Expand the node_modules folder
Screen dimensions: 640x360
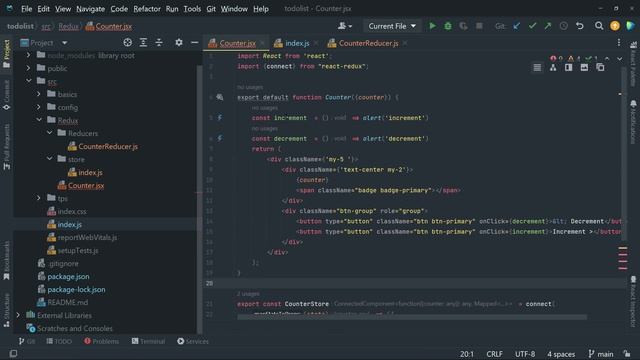point(28,55)
